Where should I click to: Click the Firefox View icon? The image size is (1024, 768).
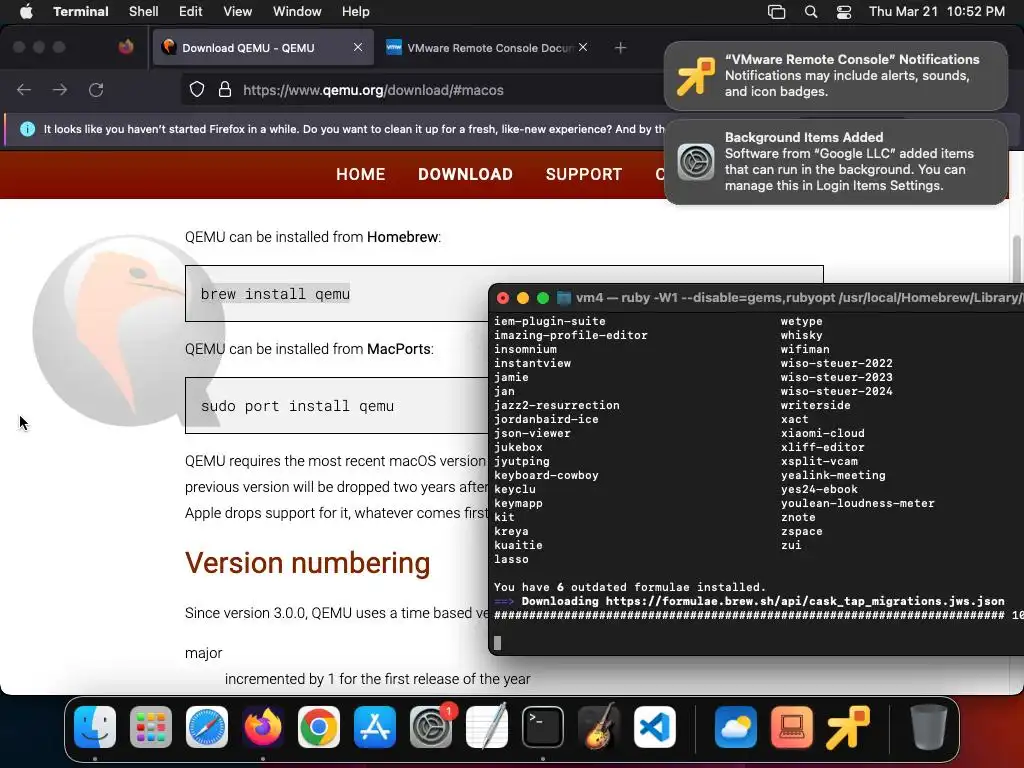[126, 47]
